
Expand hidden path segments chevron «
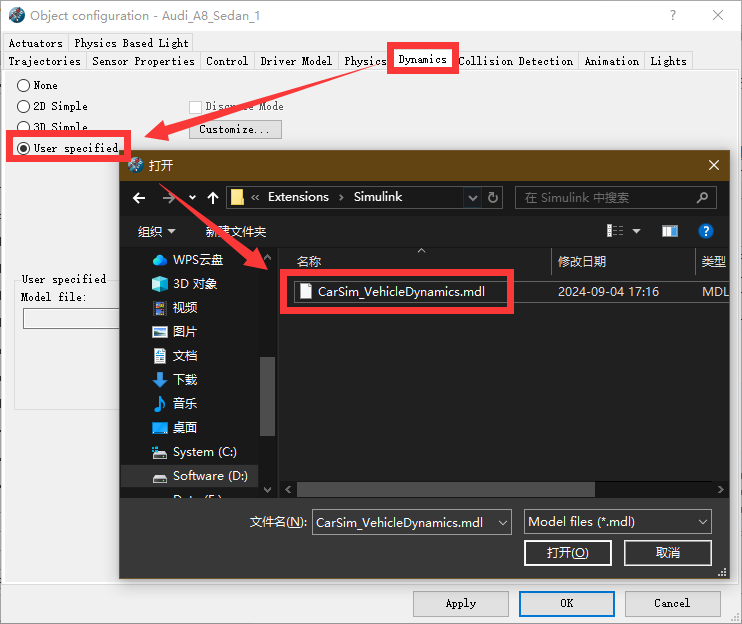(255, 197)
